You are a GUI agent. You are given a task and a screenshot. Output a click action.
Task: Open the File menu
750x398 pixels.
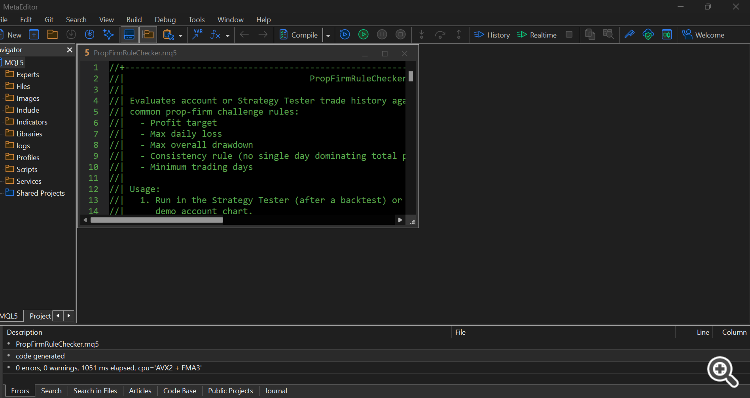[x=4, y=20]
